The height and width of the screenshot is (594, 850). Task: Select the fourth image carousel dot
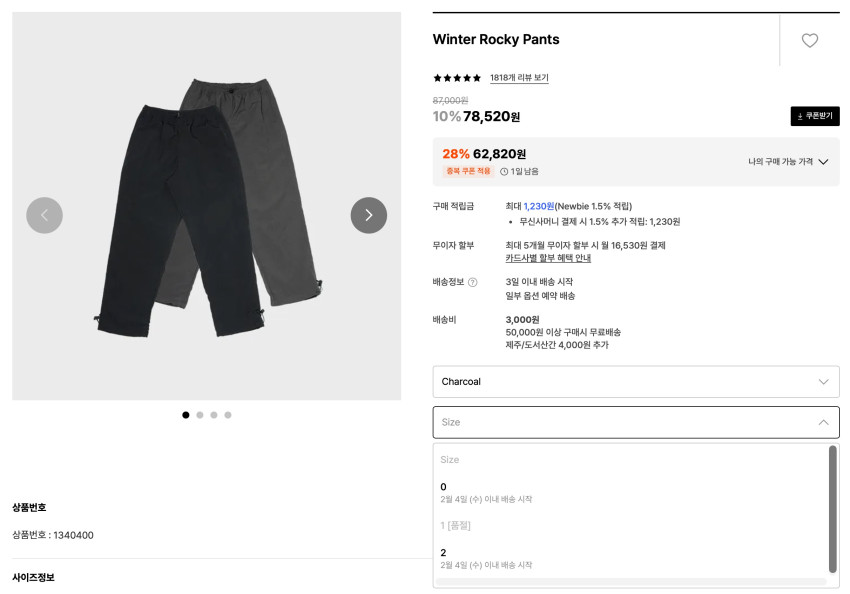coord(228,415)
